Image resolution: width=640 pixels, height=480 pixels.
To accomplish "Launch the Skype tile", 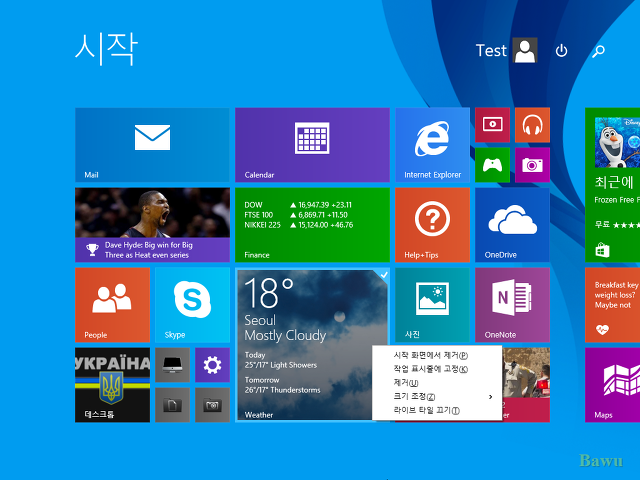I will pyautogui.click(x=192, y=305).
